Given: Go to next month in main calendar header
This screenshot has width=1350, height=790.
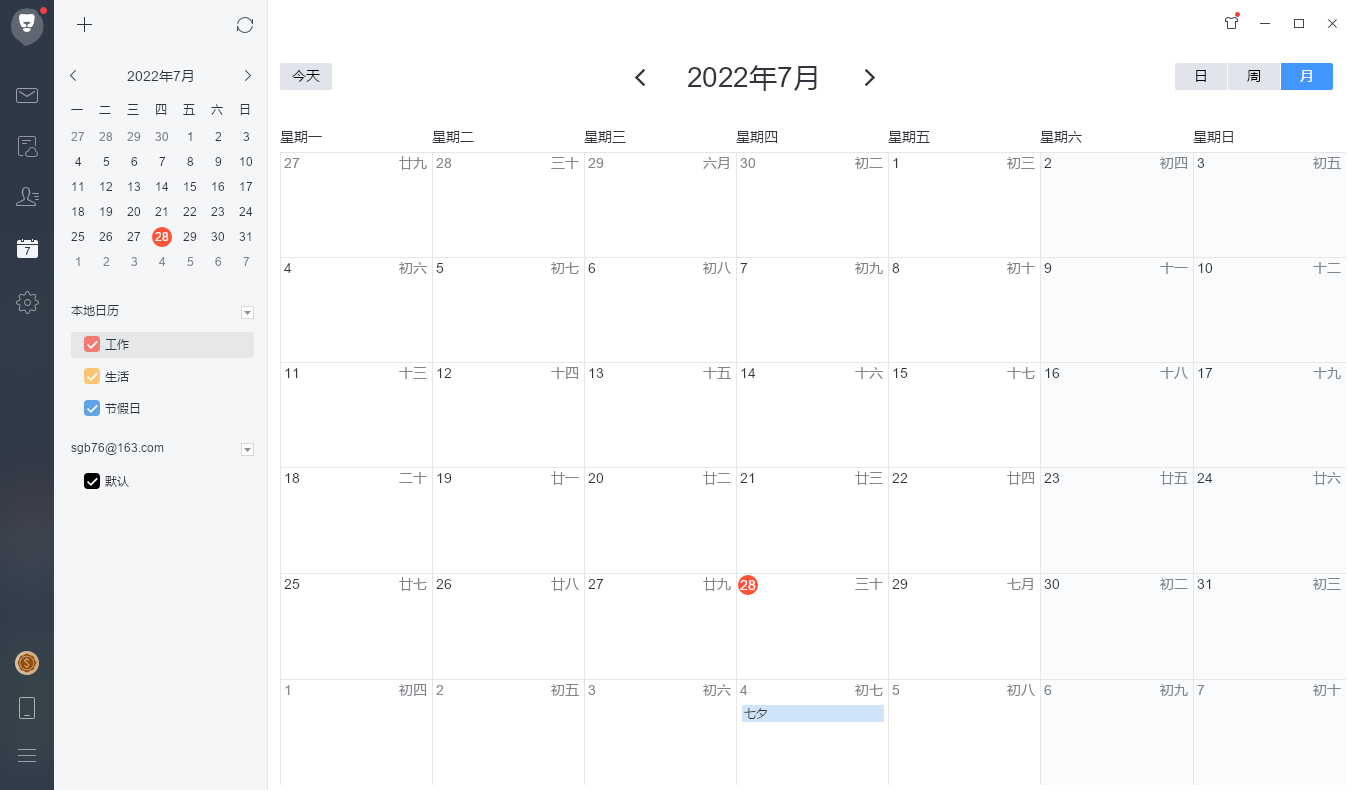Looking at the screenshot, I should tap(869, 78).
